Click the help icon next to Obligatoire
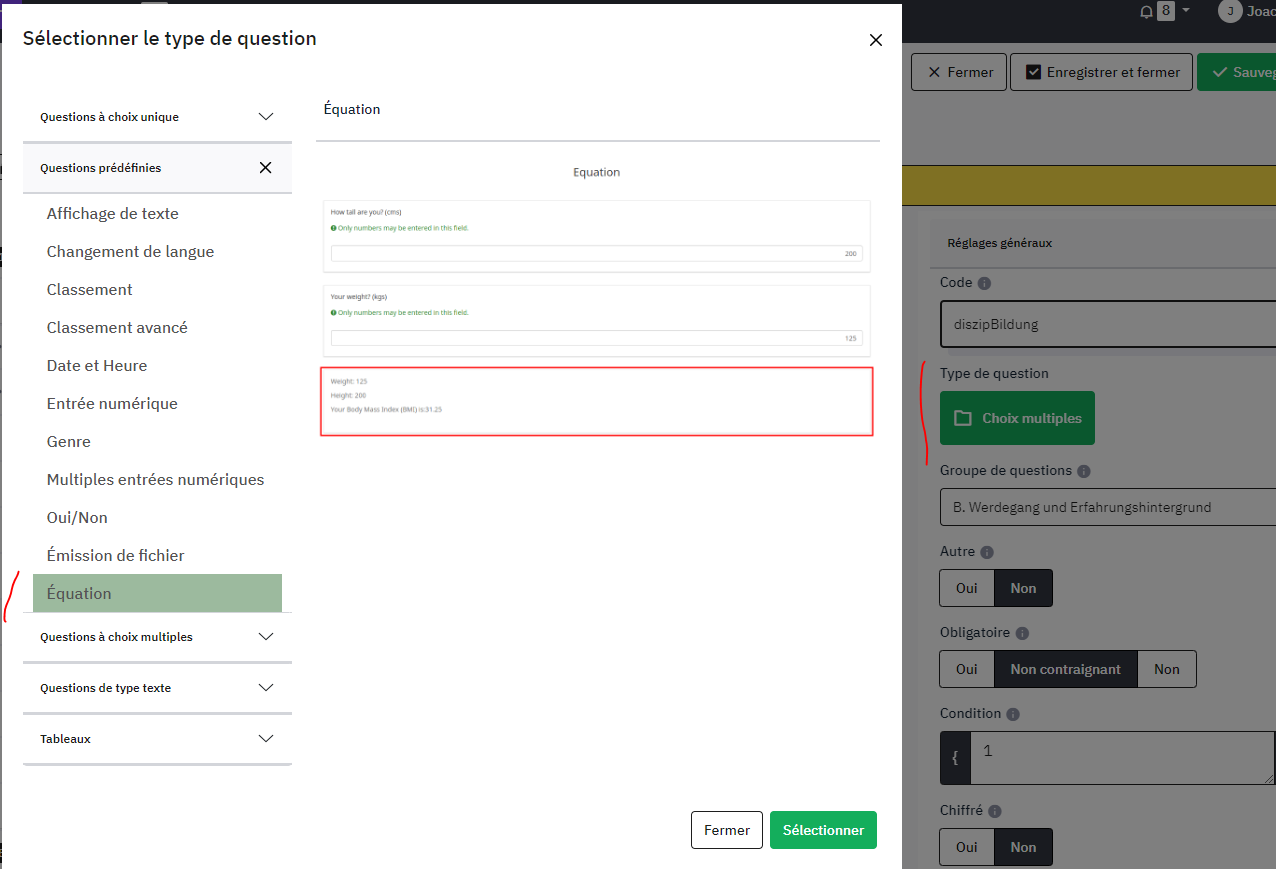Viewport: 1276px width, 869px height. pyautogui.click(x=1021, y=633)
